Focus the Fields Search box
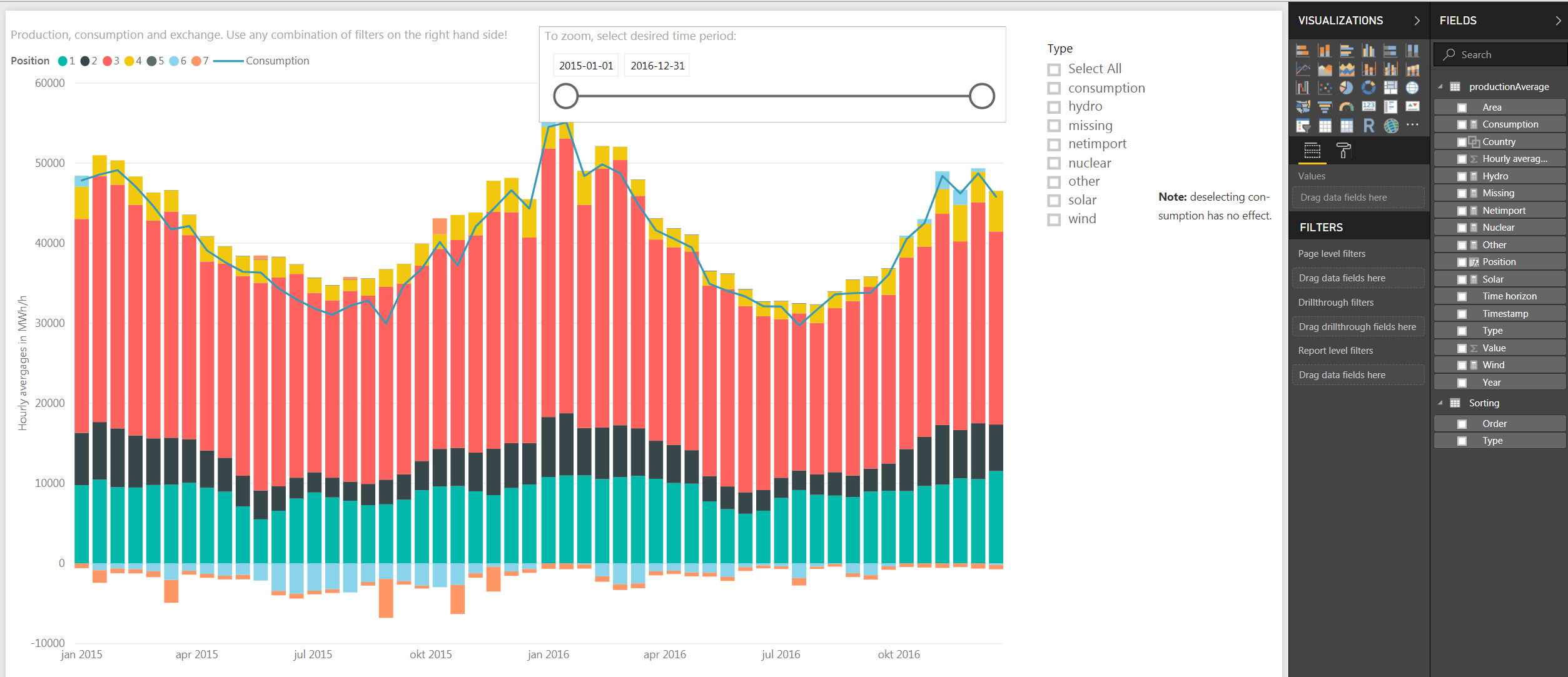 1501,55
